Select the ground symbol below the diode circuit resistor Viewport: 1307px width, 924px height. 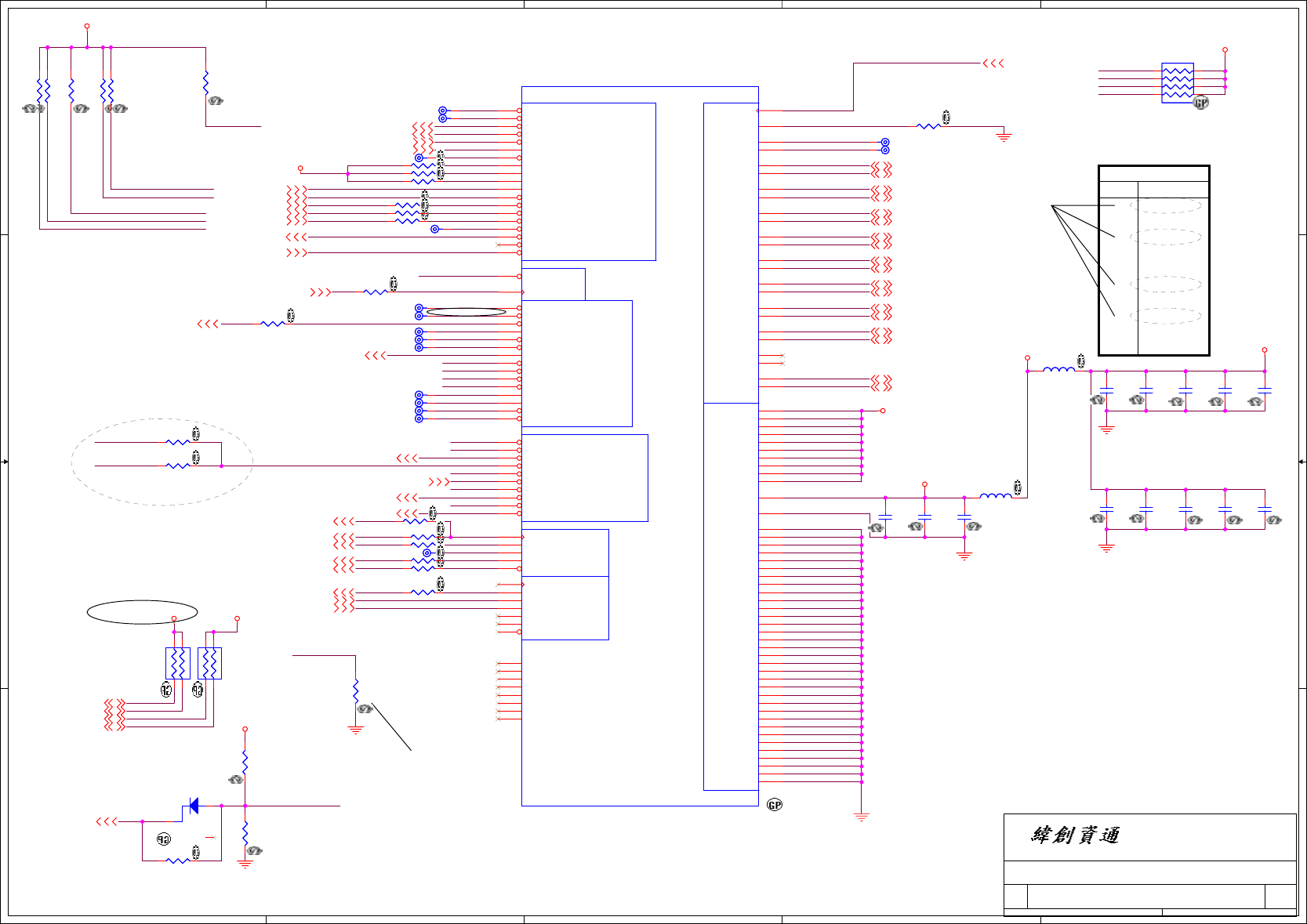pos(245,864)
